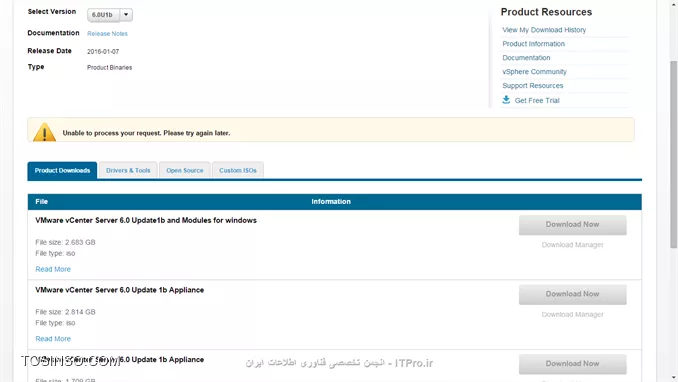Read More about the 2.814 GB Appliance ISO
This screenshot has height=382, width=678.
click(x=53, y=339)
